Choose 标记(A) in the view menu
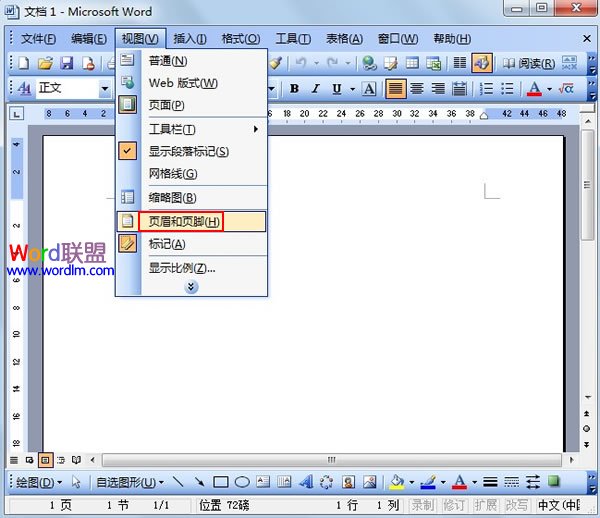The height and width of the screenshot is (518, 600). 191,244
